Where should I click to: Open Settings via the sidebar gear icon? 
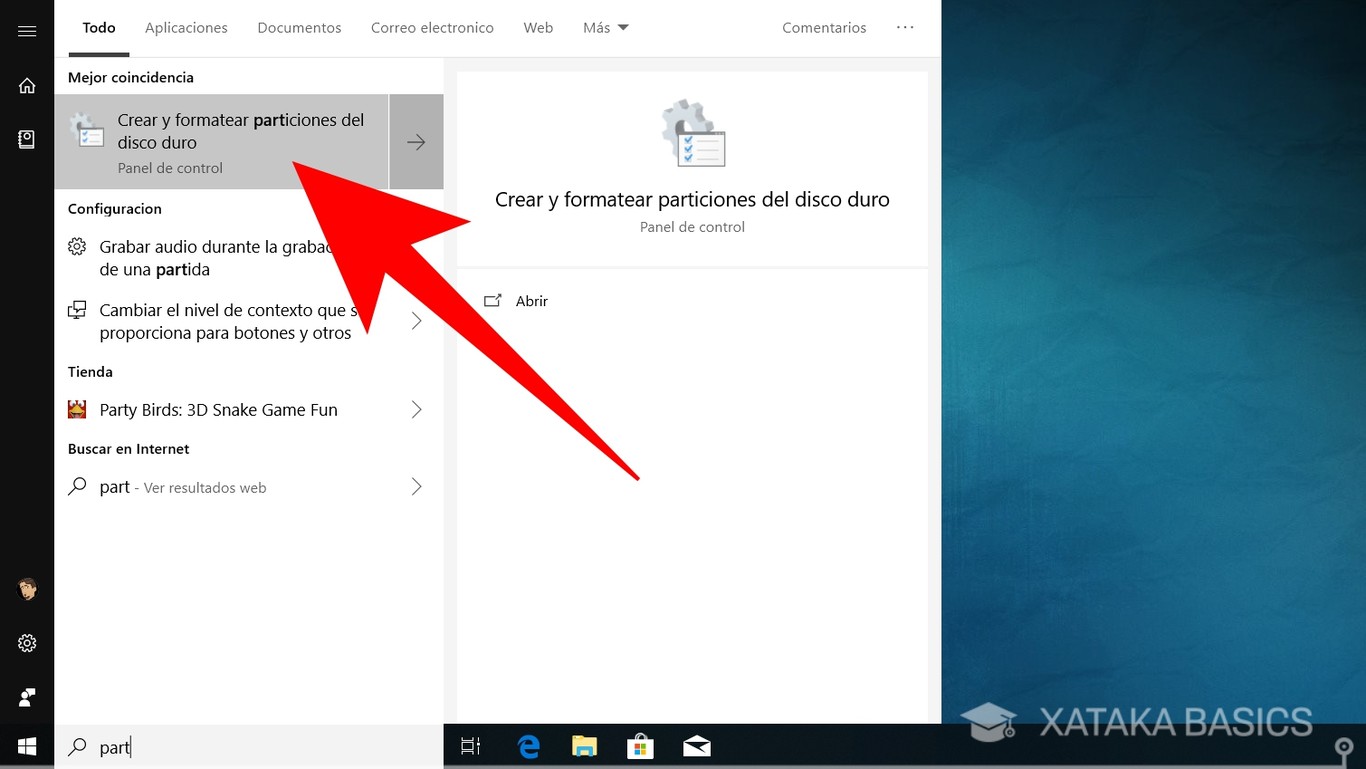click(x=26, y=643)
